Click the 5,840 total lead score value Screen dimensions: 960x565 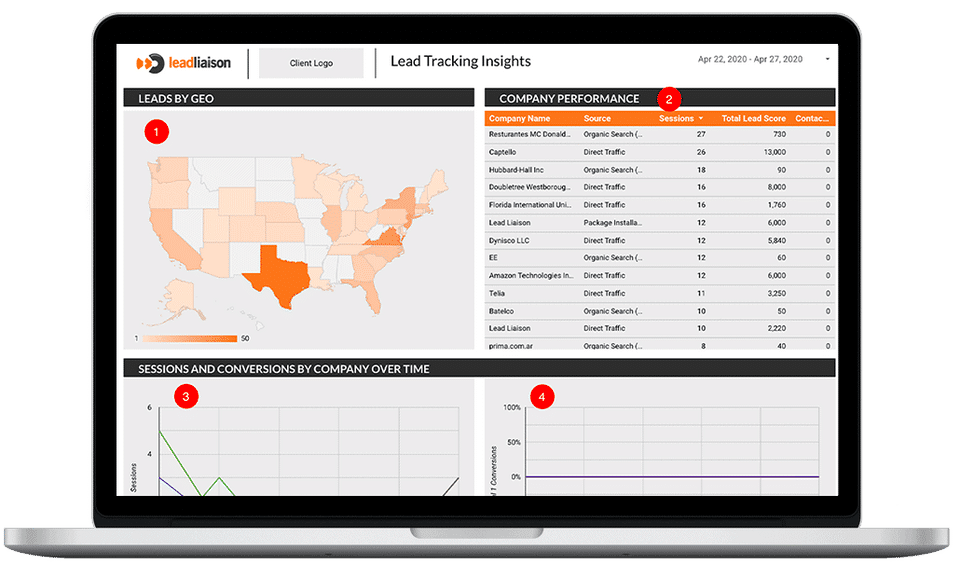(x=776, y=241)
